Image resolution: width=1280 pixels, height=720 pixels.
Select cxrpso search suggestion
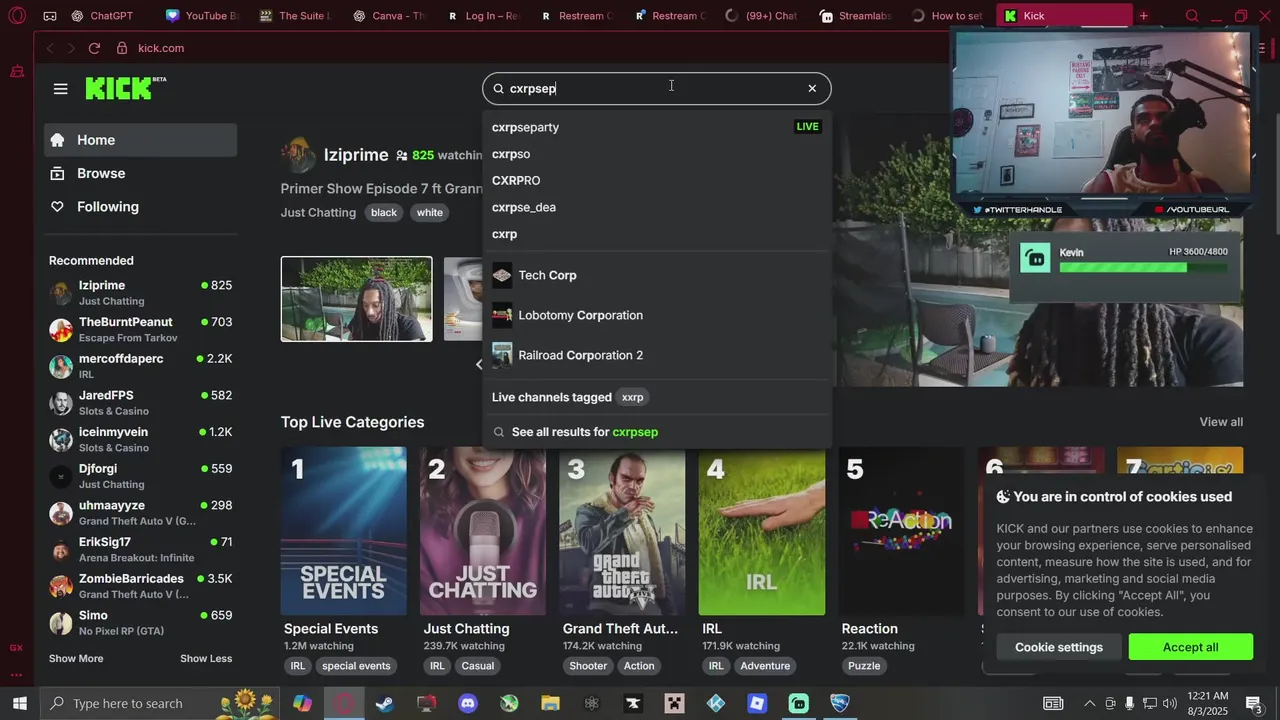pos(656,154)
